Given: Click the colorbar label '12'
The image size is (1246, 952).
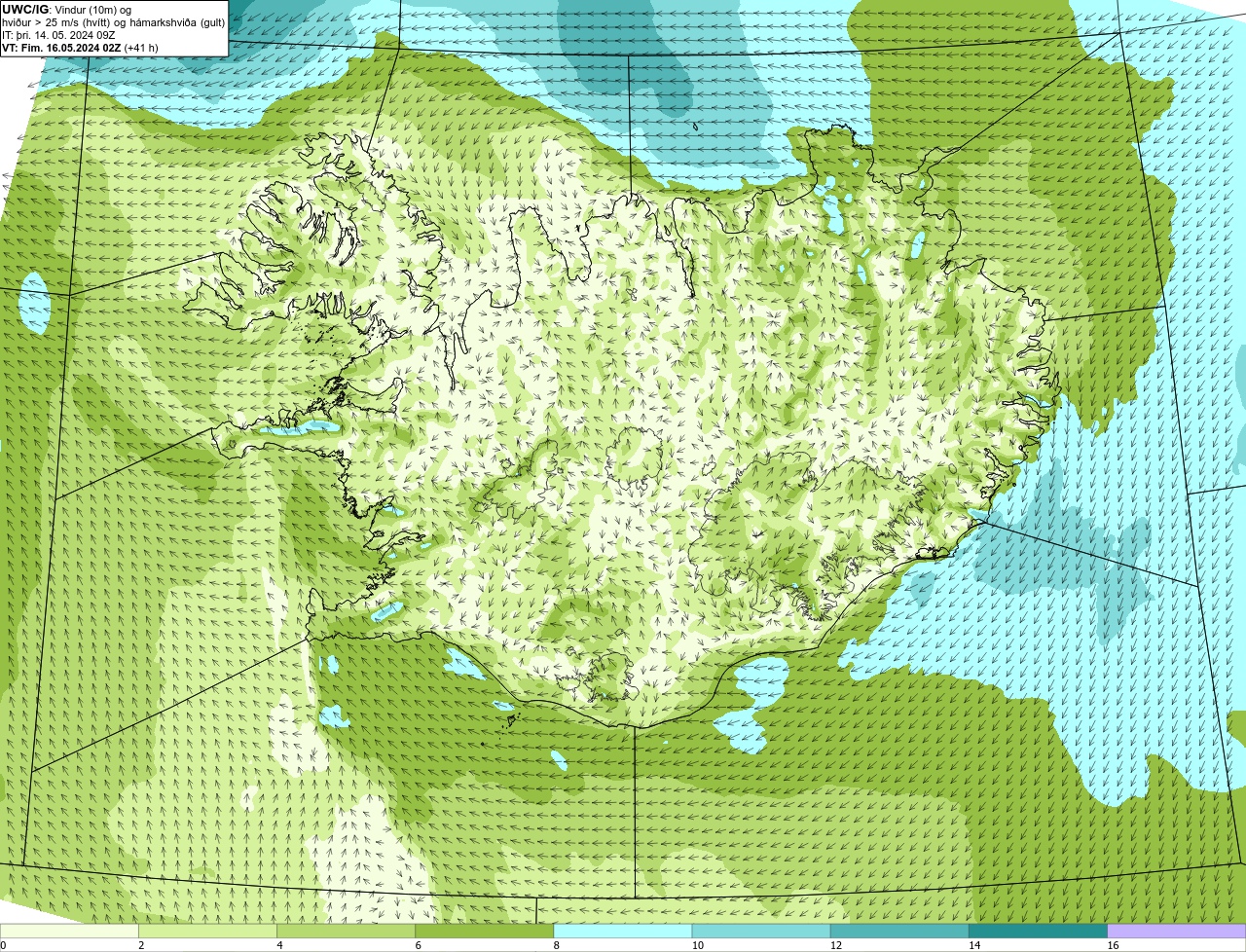Looking at the screenshot, I should [836, 945].
